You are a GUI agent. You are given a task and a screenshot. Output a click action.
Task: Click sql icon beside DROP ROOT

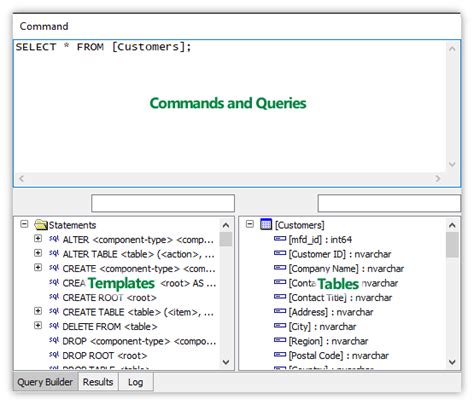54,355
